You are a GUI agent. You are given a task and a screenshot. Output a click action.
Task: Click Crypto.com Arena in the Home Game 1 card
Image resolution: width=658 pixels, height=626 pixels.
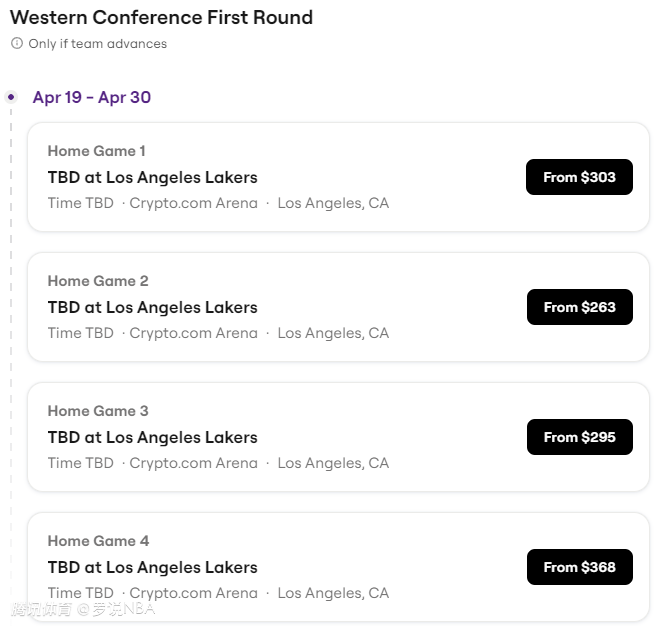(193, 203)
